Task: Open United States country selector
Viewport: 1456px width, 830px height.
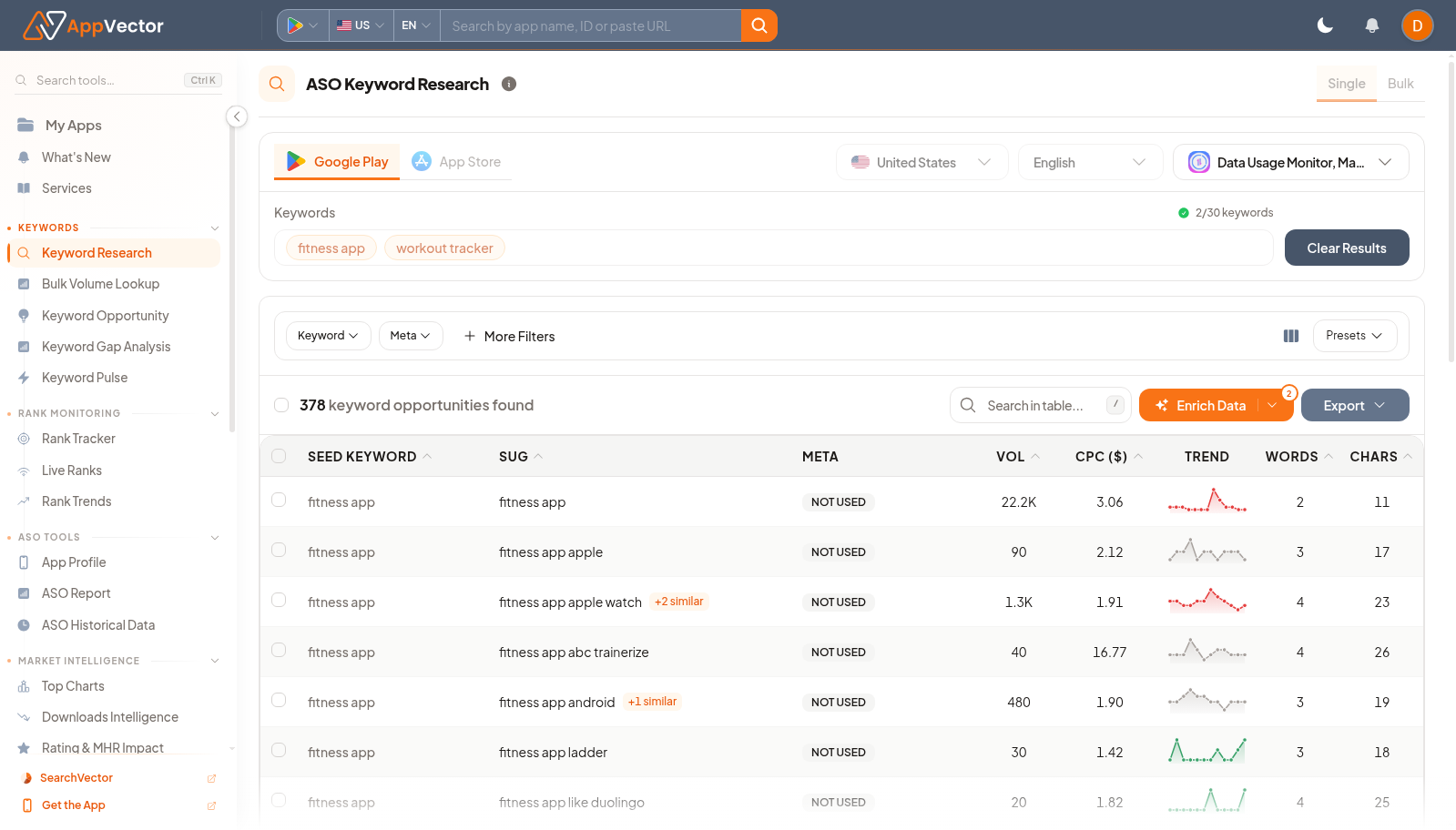Action: click(x=921, y=162)
